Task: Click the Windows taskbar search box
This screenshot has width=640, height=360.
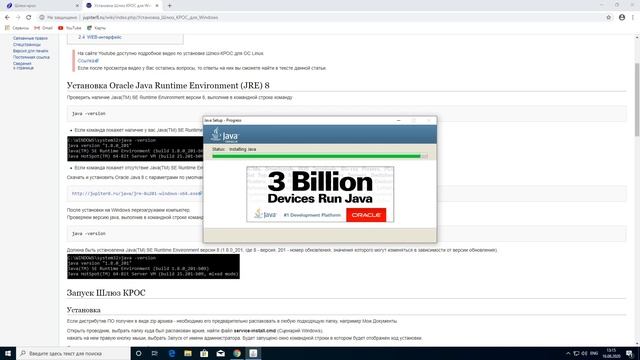Action: pos(73,353)
